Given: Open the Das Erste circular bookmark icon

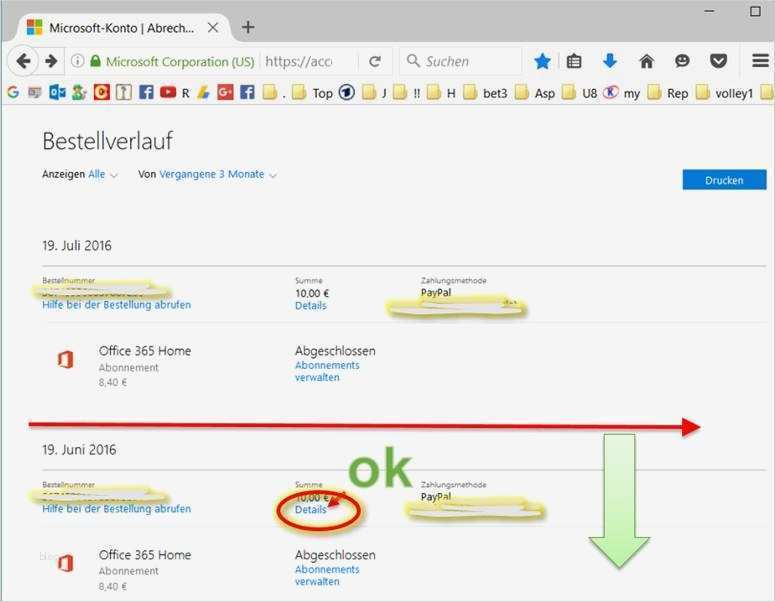Looking at the screenshot, I should point(346,92).
